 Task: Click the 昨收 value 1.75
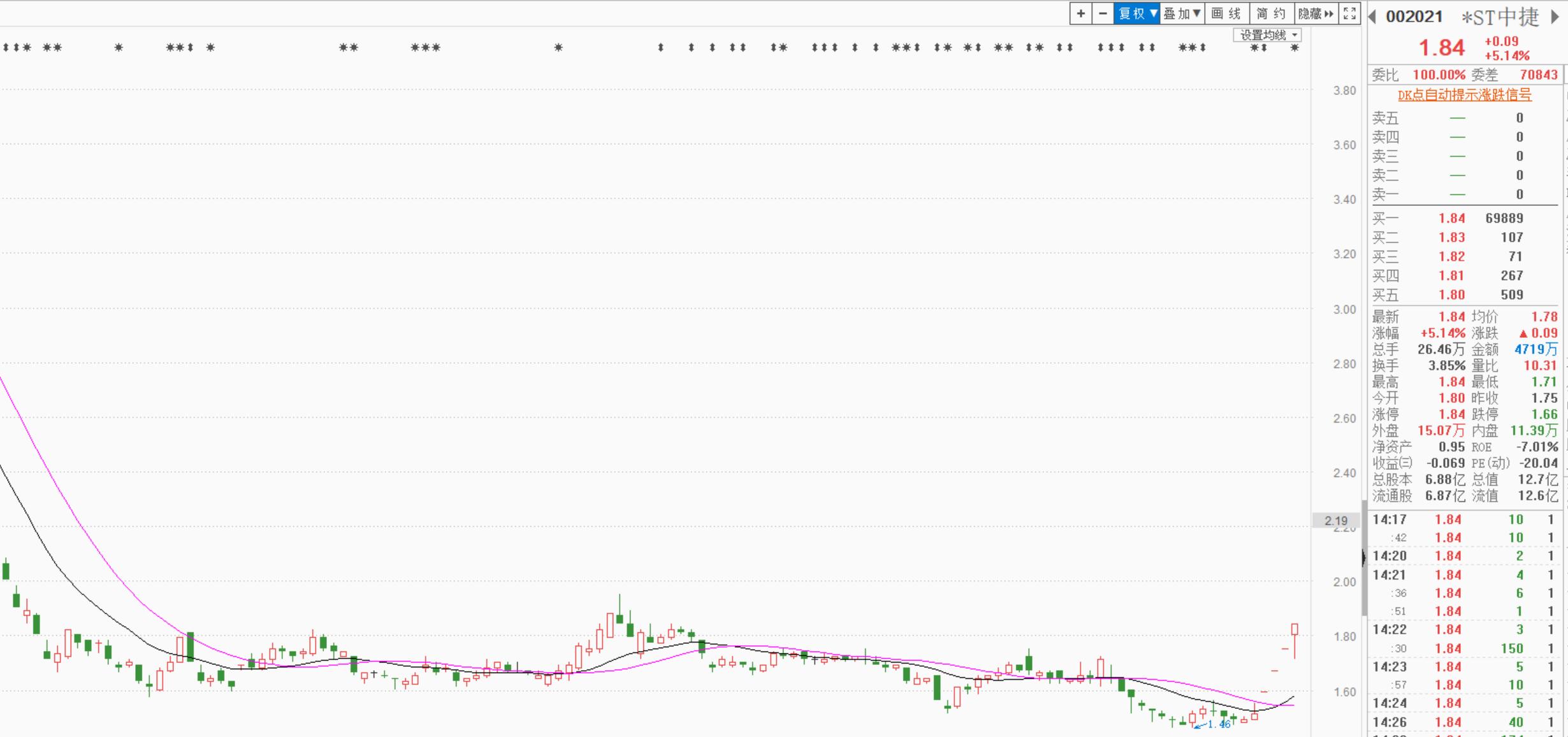(1544, 398)
